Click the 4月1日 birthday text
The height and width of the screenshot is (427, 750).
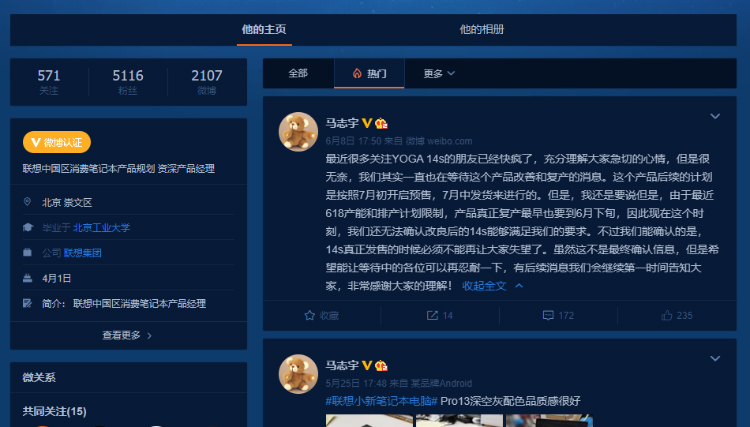click(x=56, y=278)
